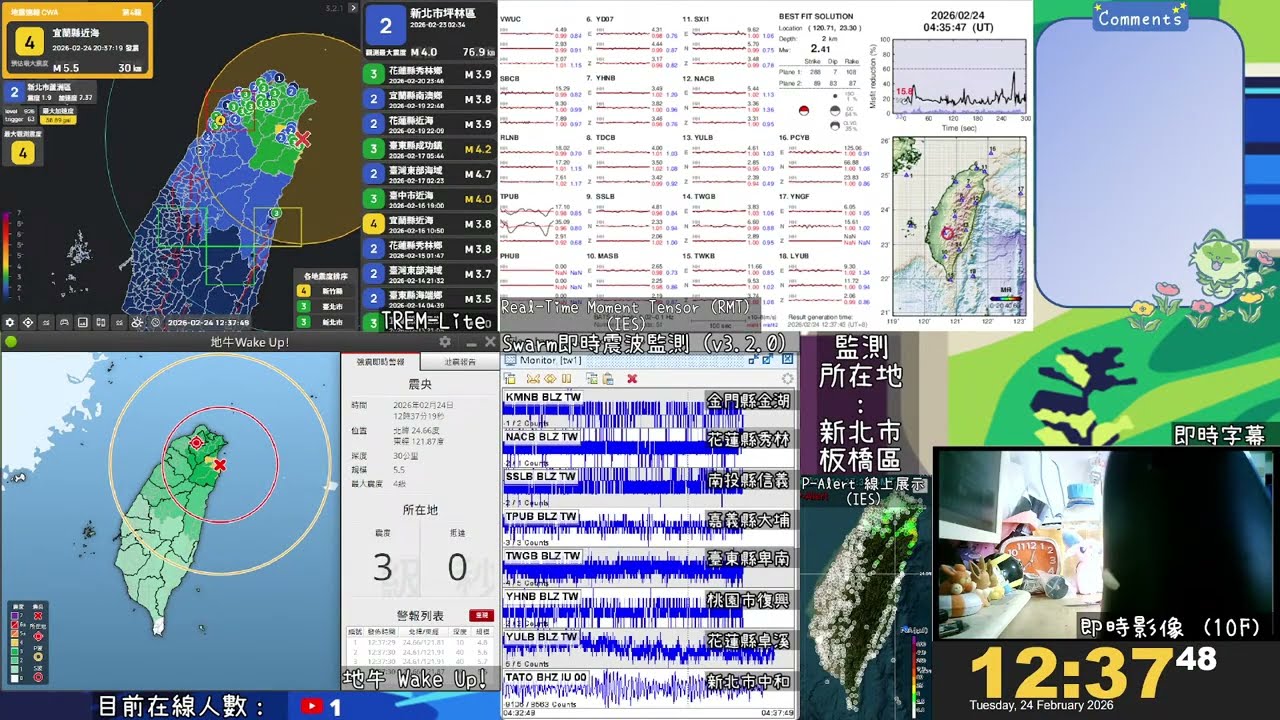Open TREM-Lite settings gear in bottom toolbar
The height and width of the screenshot is (720, 1280).
tap(10, 322)
